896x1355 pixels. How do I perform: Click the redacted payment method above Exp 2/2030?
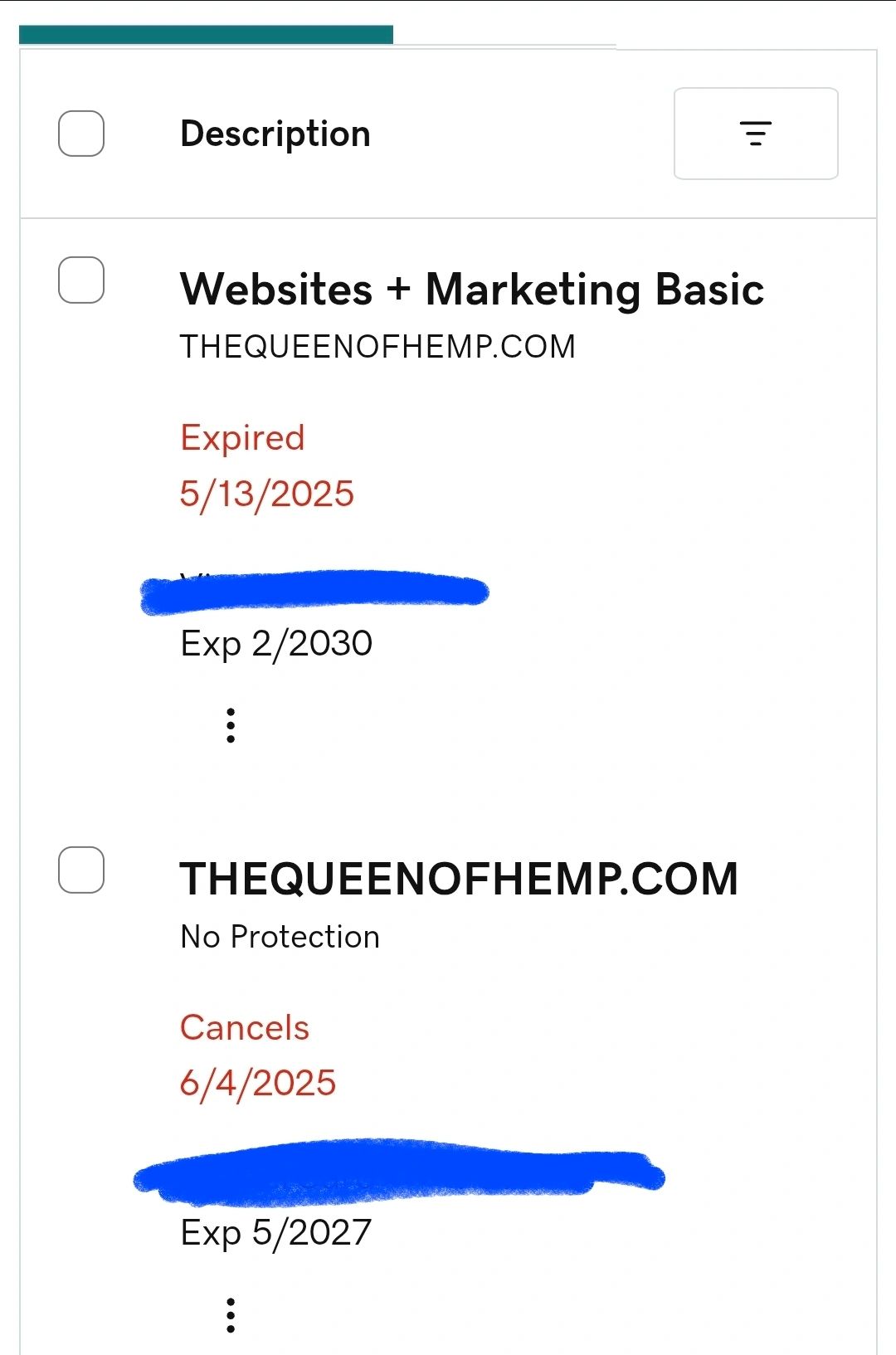pyautogui.click(x=315, y=592)
